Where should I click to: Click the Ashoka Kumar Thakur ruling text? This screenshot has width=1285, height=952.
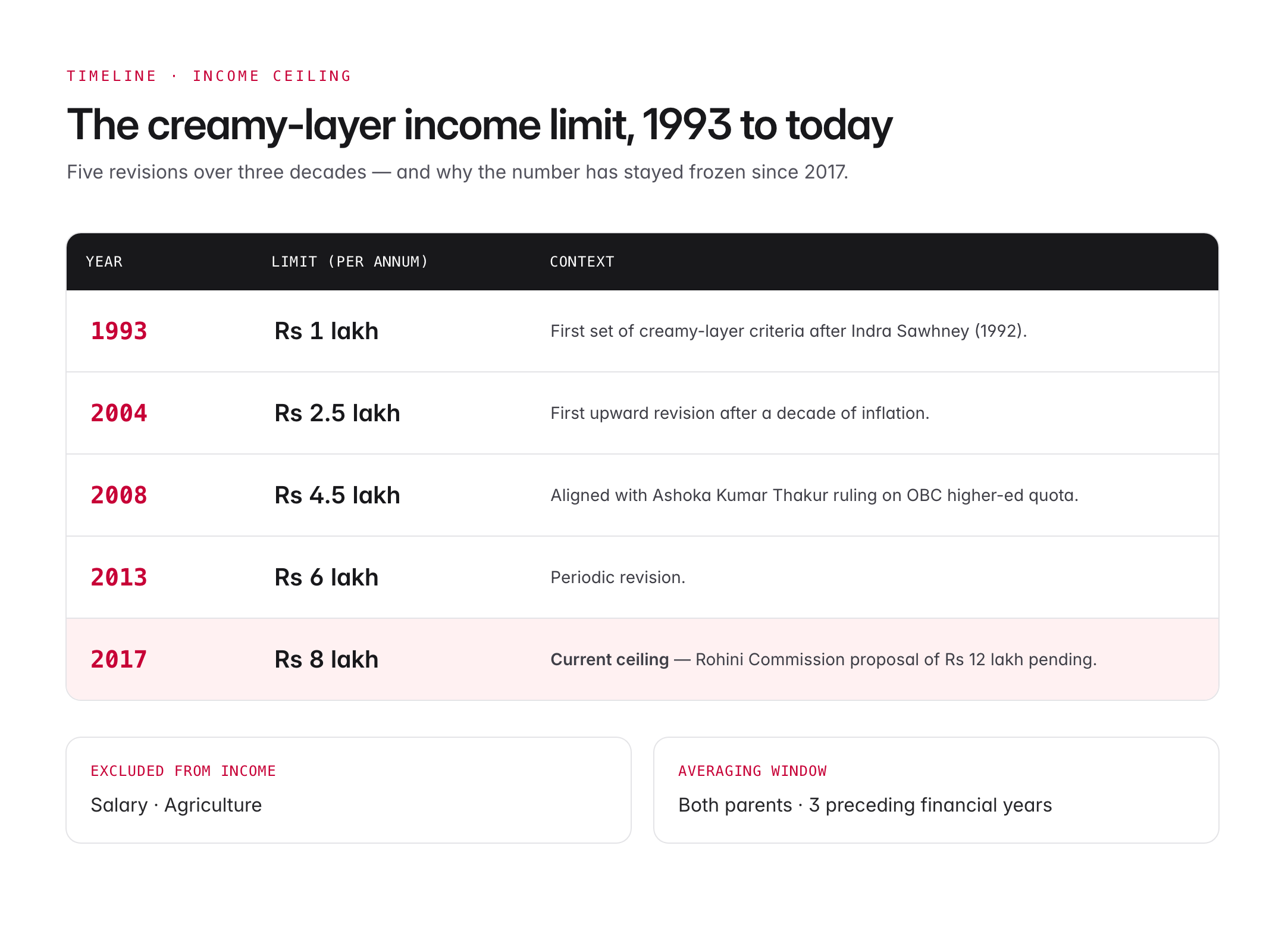(814, 495)
